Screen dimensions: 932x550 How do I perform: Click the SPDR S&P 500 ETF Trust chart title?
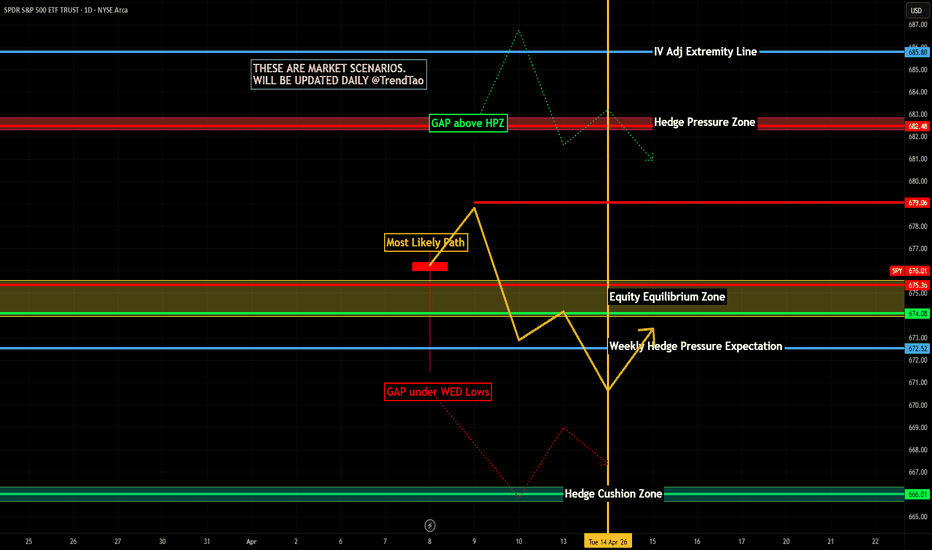coord(78,10)
